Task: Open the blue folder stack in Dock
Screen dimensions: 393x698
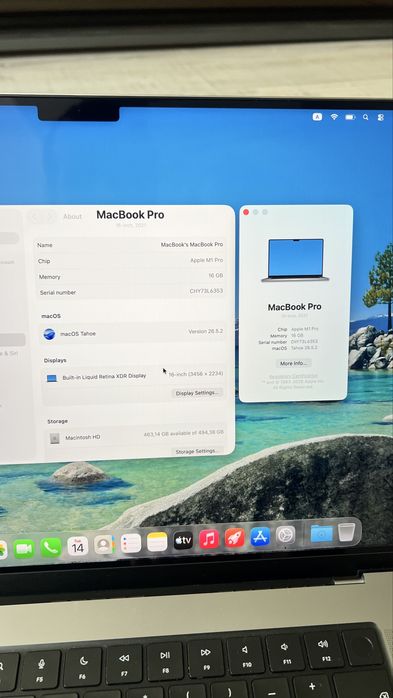Action: 322,533
